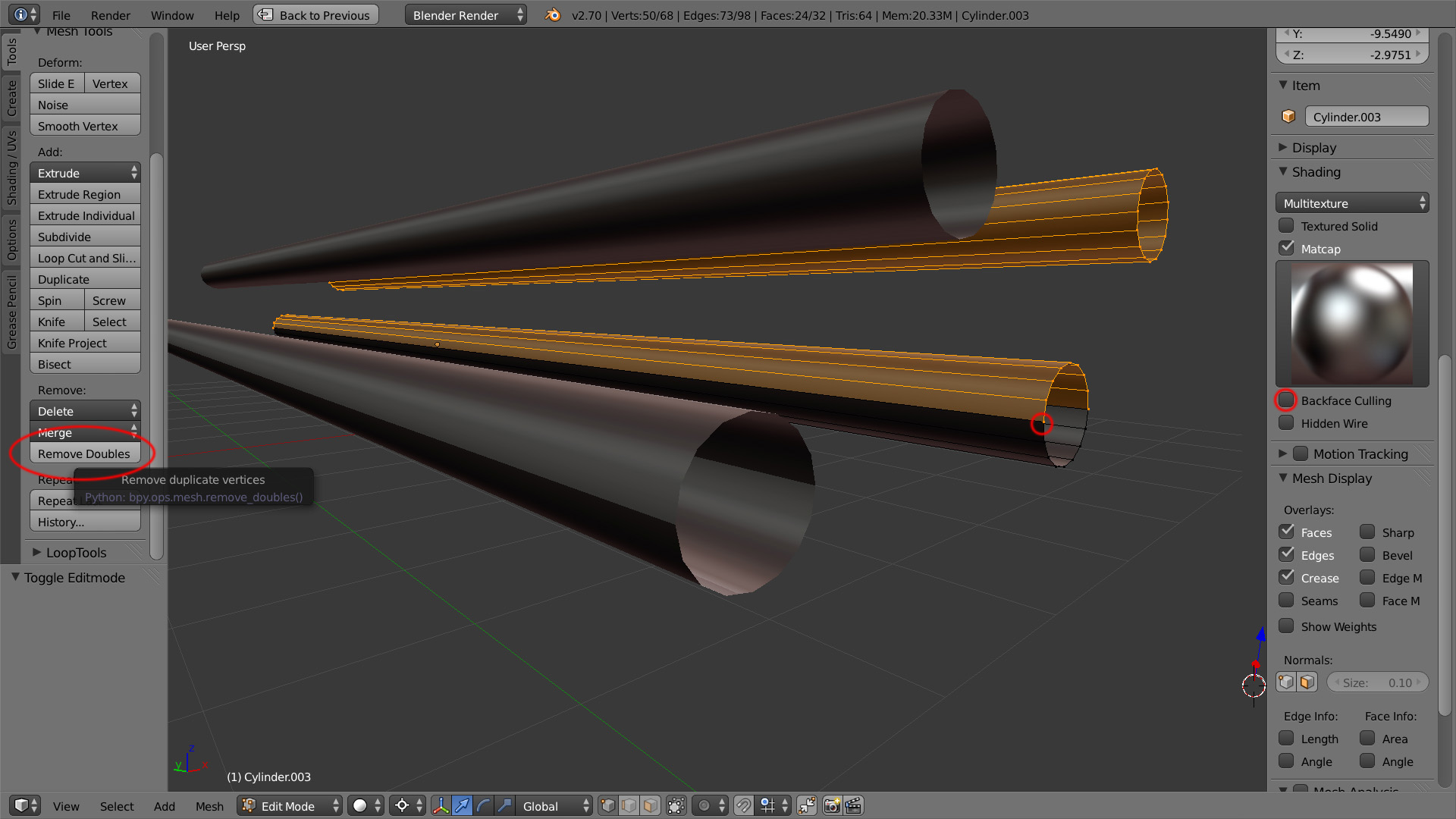Screen dimensions: 1456x819
Task: Enable Hidden Wire checkbox
Action: [1286, 422]
